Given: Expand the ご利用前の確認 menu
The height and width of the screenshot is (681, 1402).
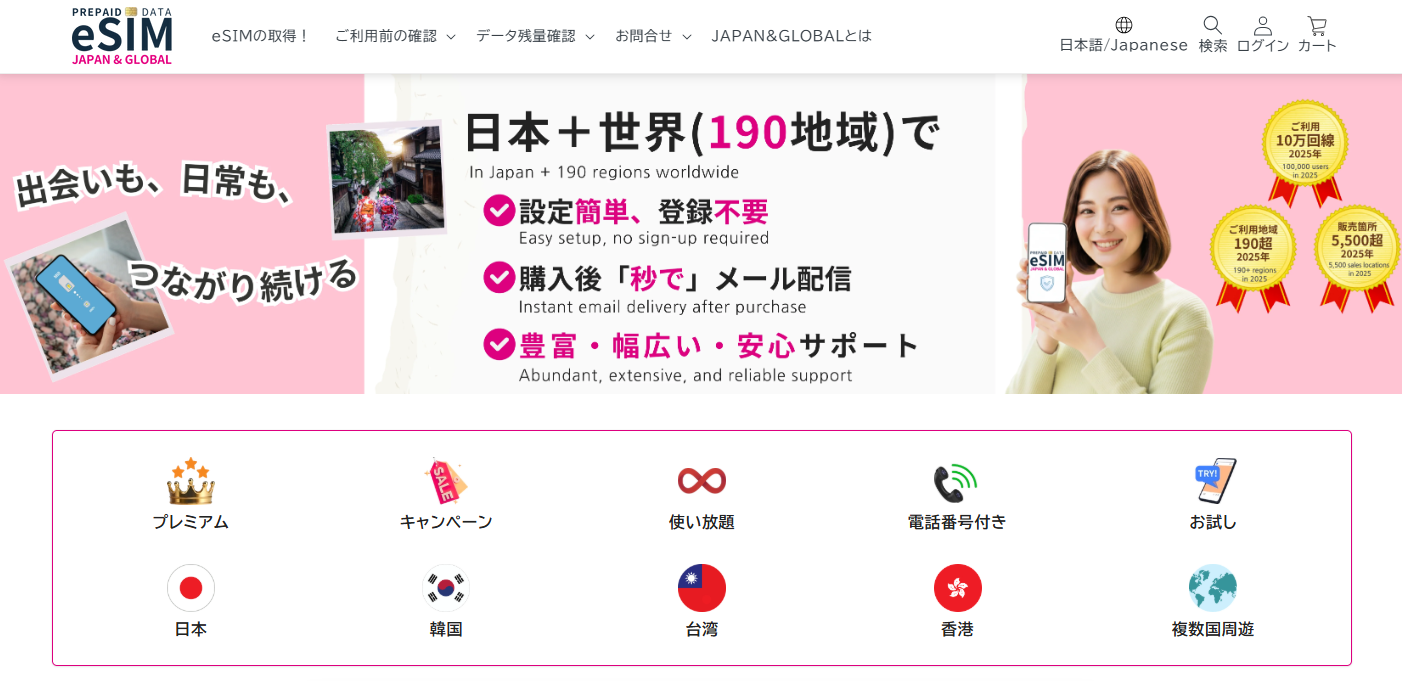Looking at the screenshot, I should pos(395,36).
